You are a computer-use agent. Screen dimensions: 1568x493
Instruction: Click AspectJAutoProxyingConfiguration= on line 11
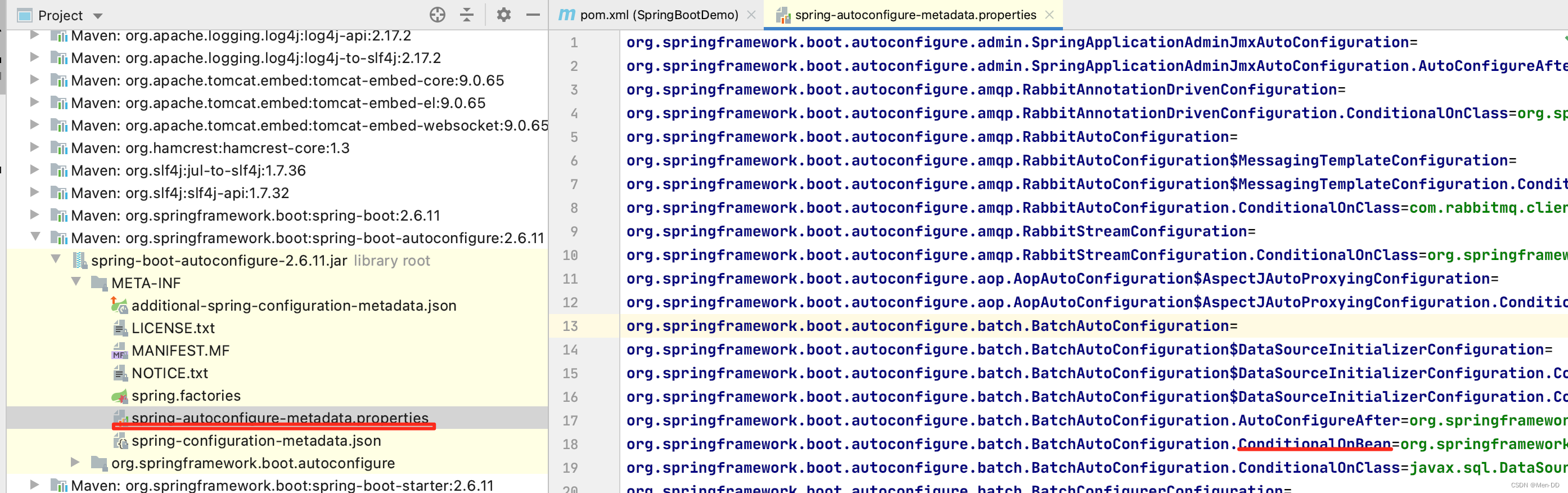coord(1350,279)
